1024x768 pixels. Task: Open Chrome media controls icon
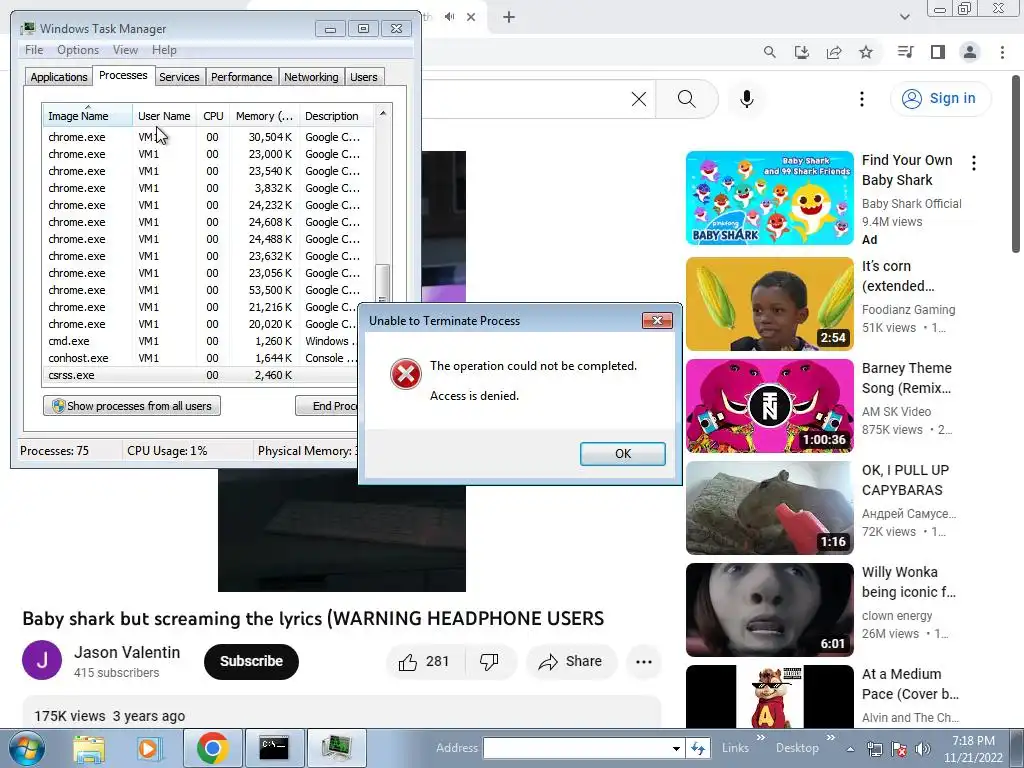coord(905,52)
